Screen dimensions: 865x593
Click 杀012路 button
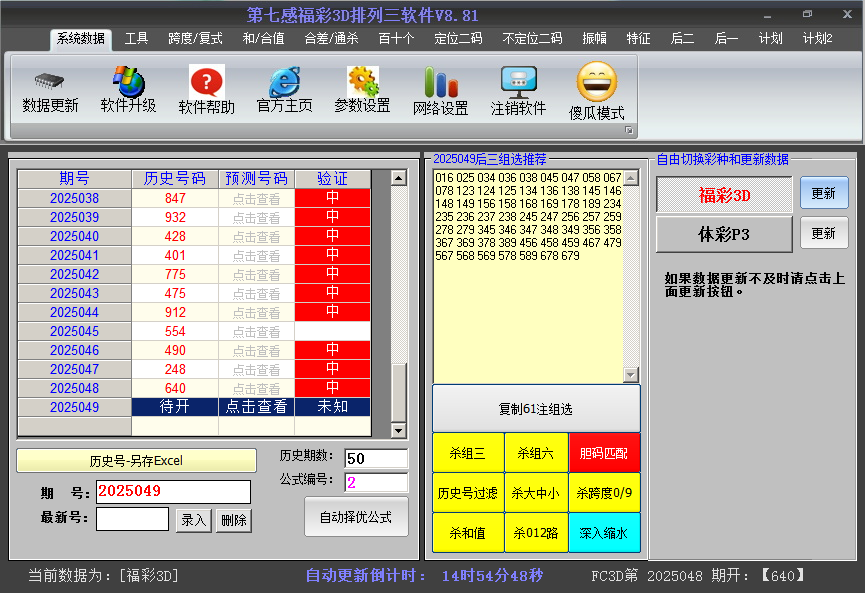(x=536, y=533)
